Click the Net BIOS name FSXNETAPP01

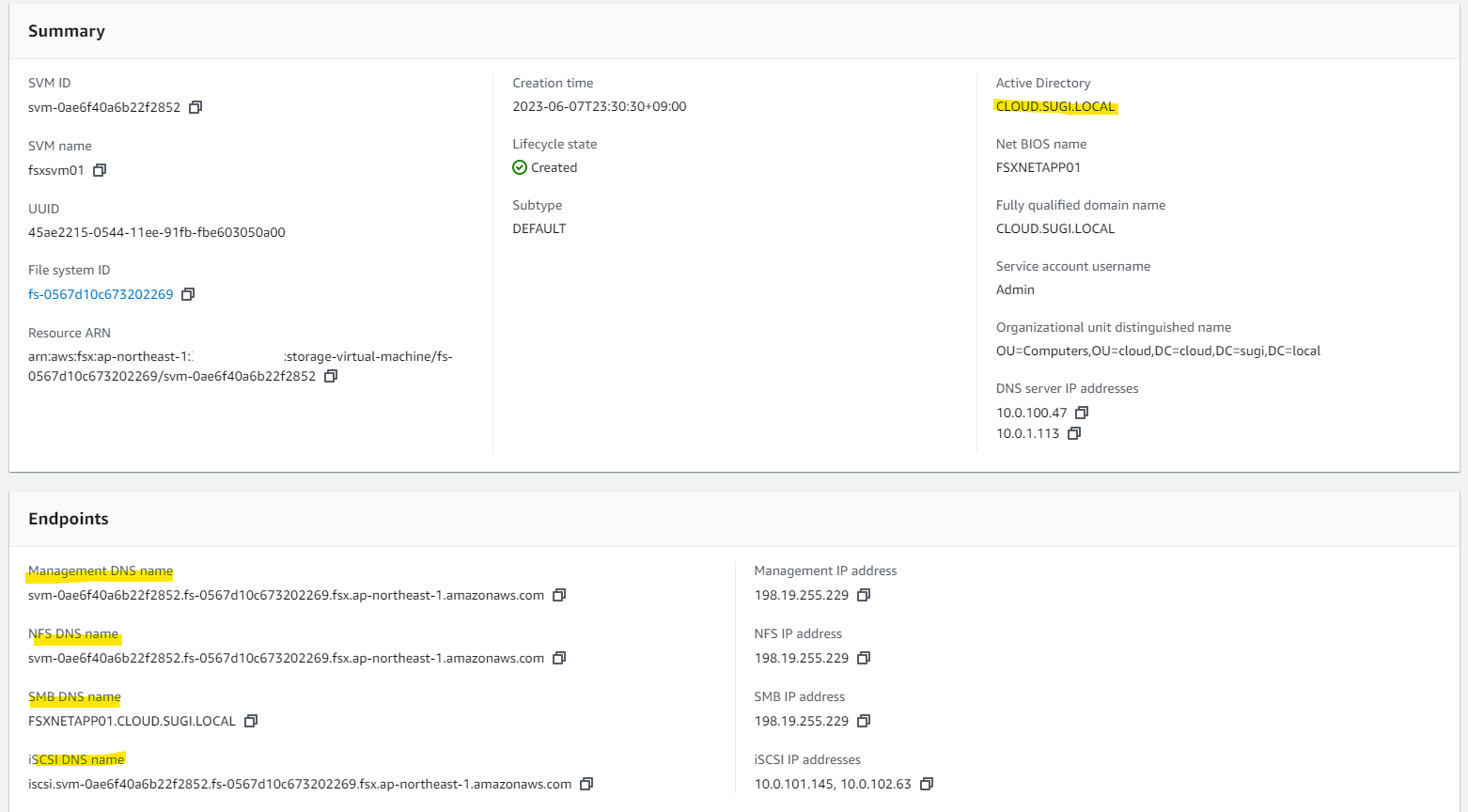[1039, 167]
